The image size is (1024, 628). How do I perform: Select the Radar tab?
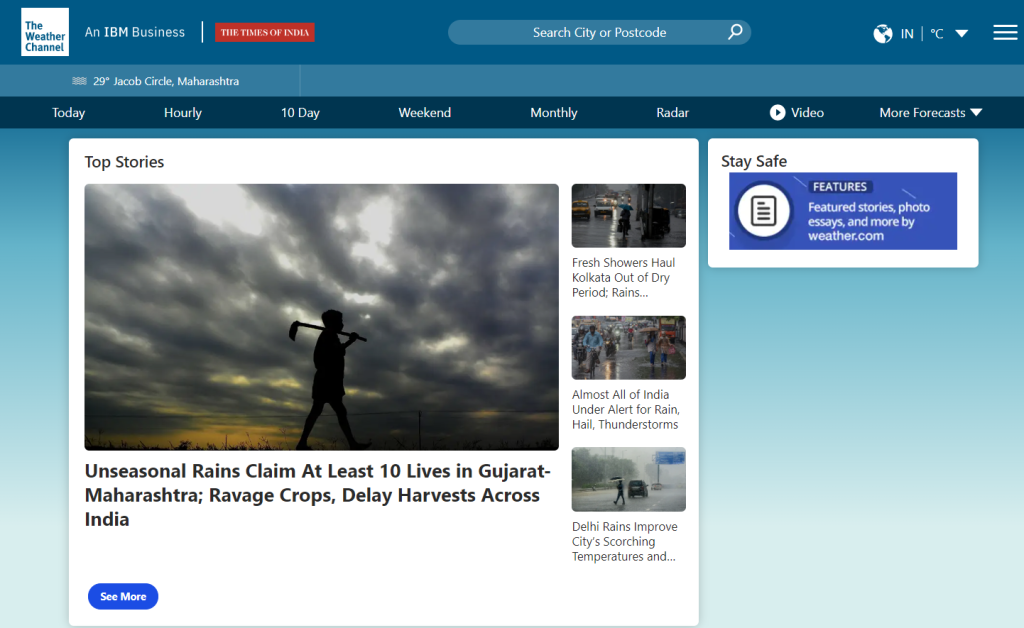tap(672, 113)
